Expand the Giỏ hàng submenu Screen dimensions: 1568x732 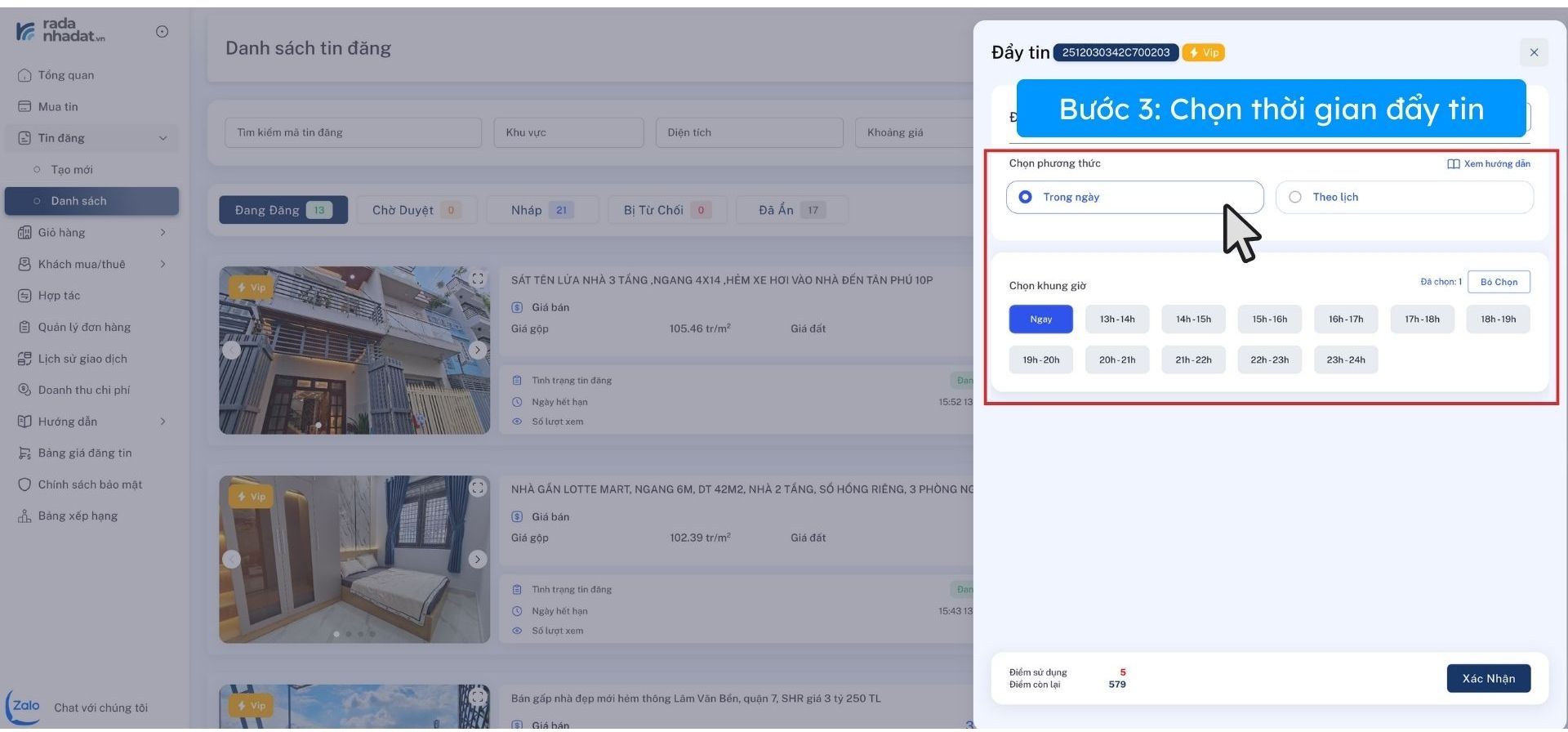[163, 233]
